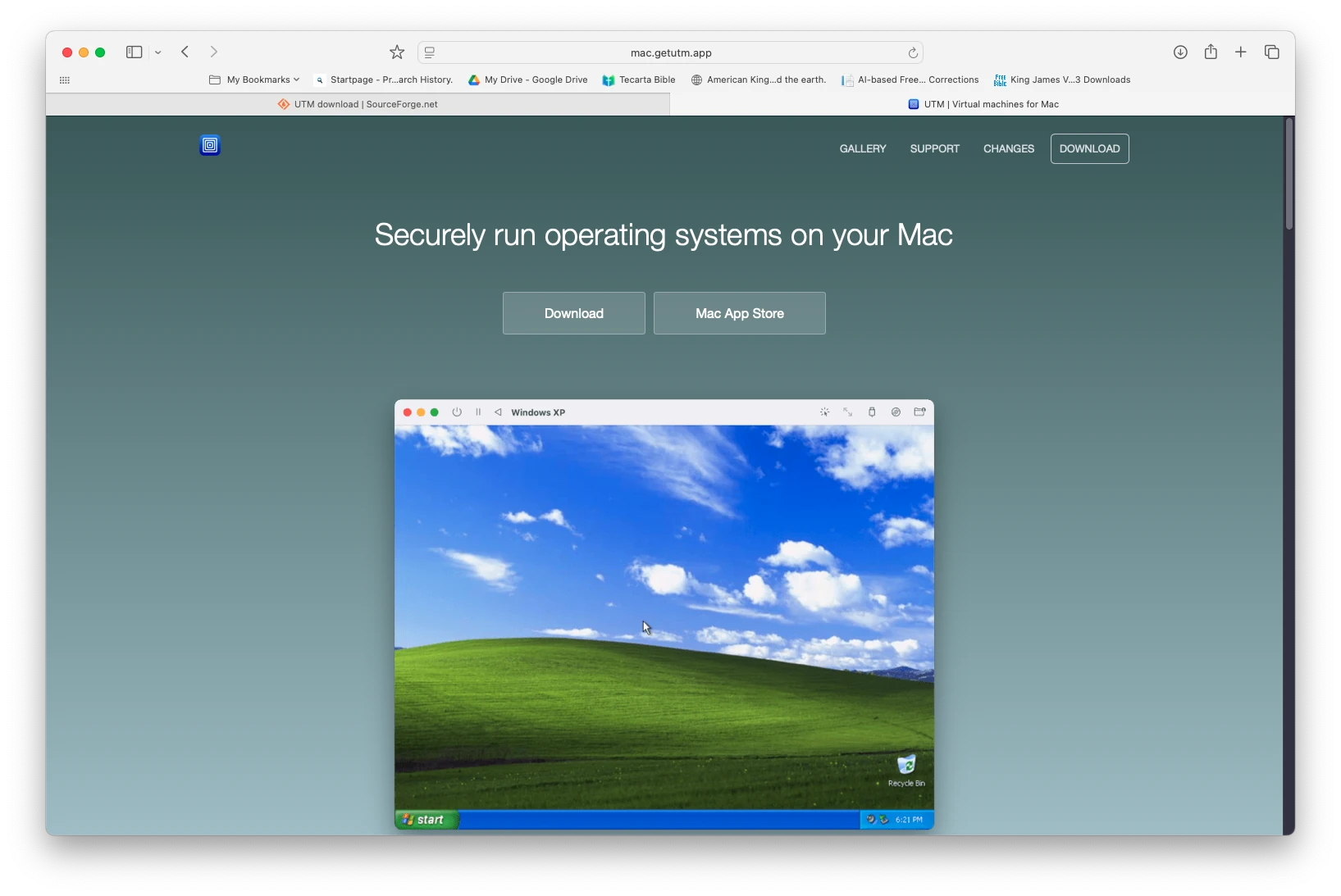Screen dimensions: 1341x896
Task: Select UTM Virtual machines for Mac tab
Action: [983, 104]
